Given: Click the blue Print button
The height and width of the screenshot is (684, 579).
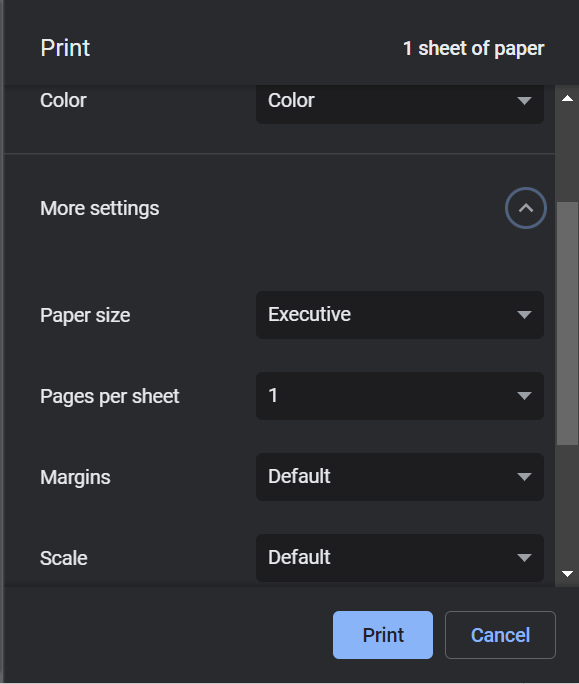Looking at the screenshot, I should 383,635.
